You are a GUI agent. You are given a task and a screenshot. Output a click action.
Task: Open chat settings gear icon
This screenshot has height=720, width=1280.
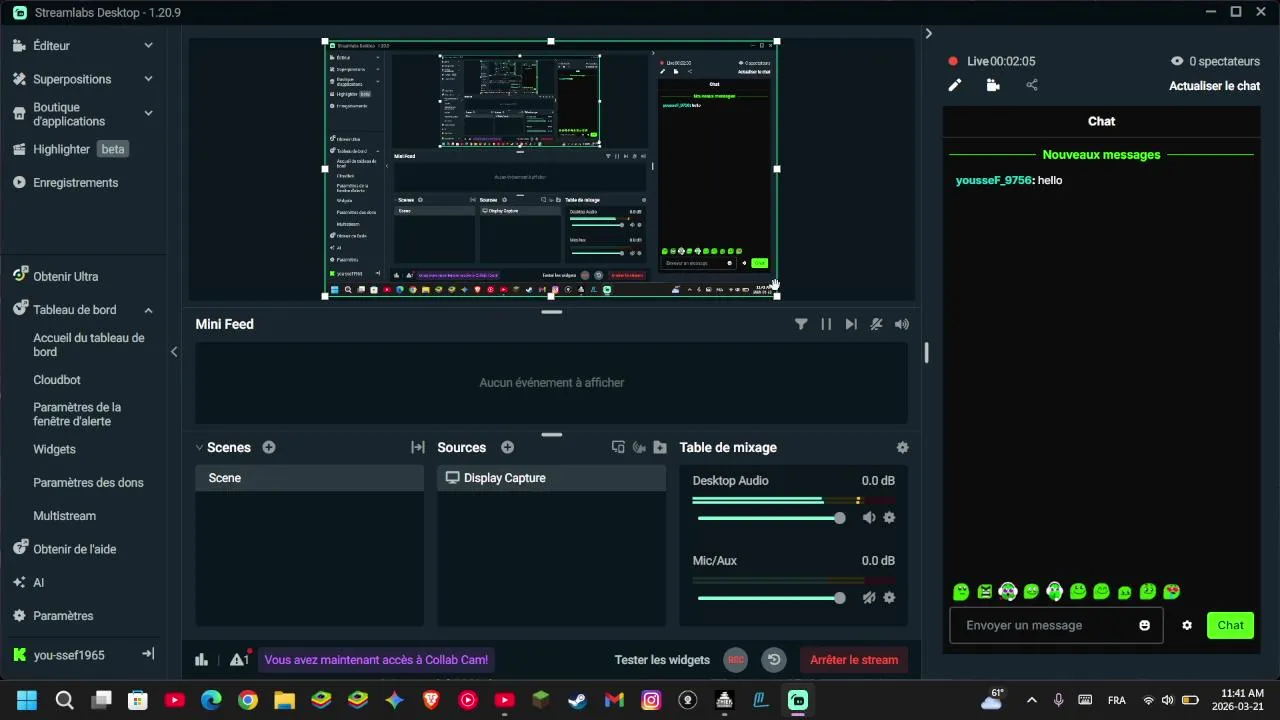click(x=1187, y=626)
